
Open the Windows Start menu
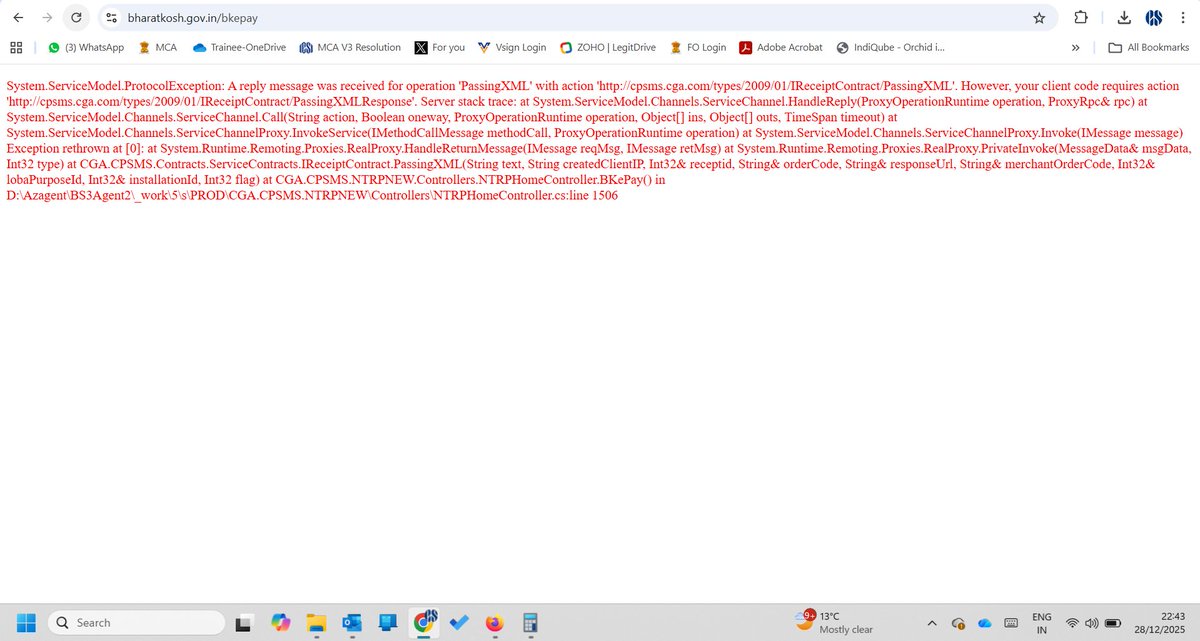(x=25, y=622)
